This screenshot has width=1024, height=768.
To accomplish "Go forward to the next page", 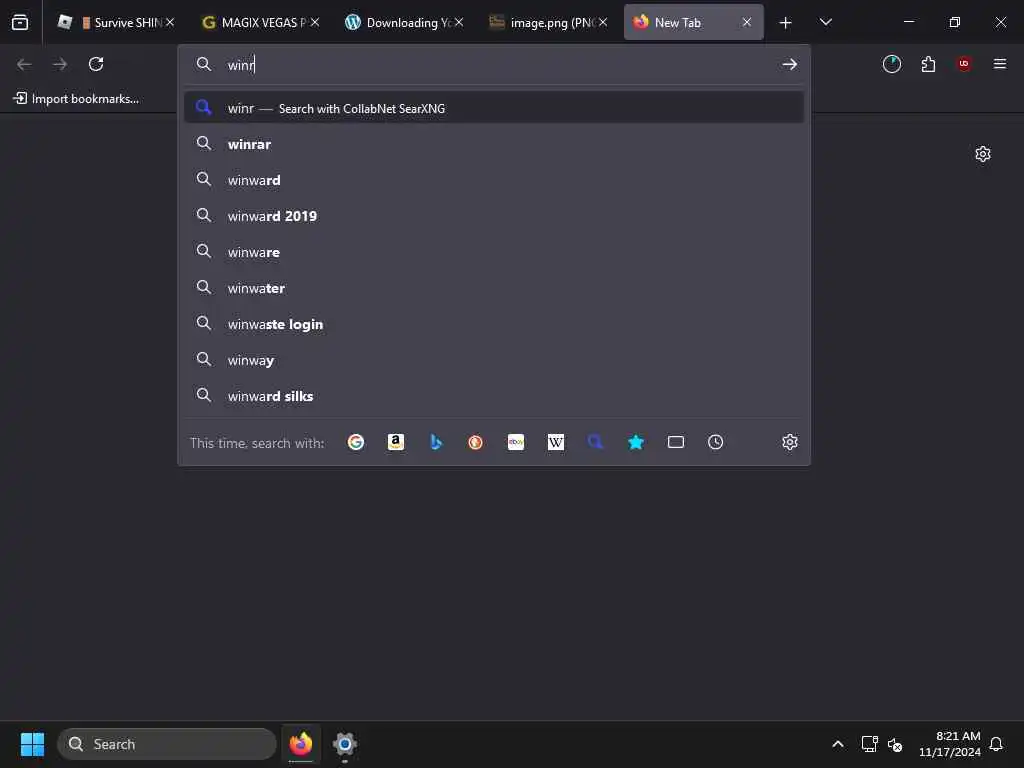I will tap(60, 64).
